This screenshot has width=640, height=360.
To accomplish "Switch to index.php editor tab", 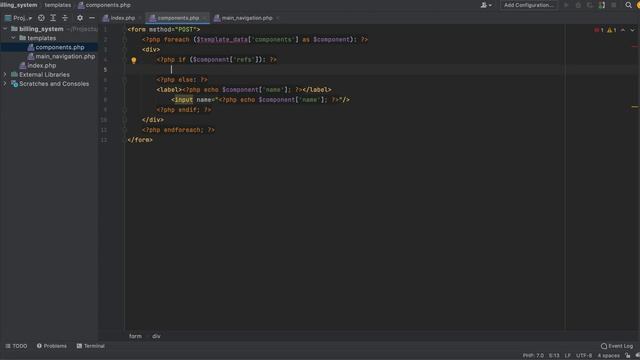I will tap(119, 18).
